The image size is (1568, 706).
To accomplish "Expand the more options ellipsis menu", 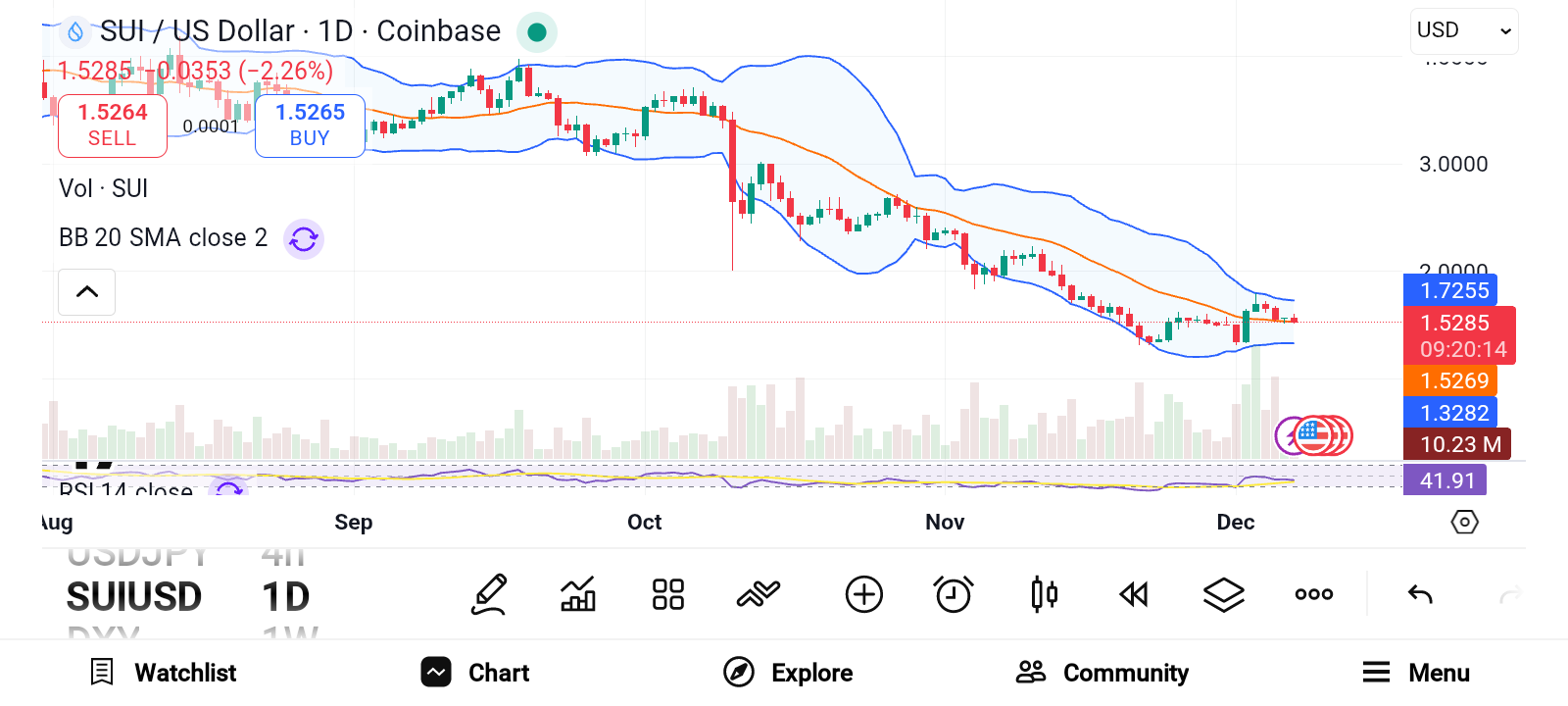I will (x=1312, y=594).
